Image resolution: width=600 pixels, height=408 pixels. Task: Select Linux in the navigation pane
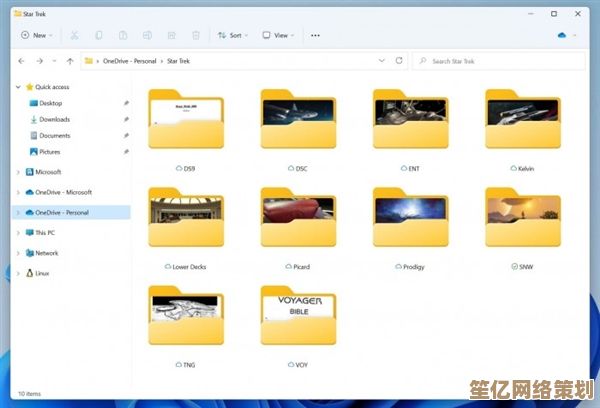click(43, 273)
